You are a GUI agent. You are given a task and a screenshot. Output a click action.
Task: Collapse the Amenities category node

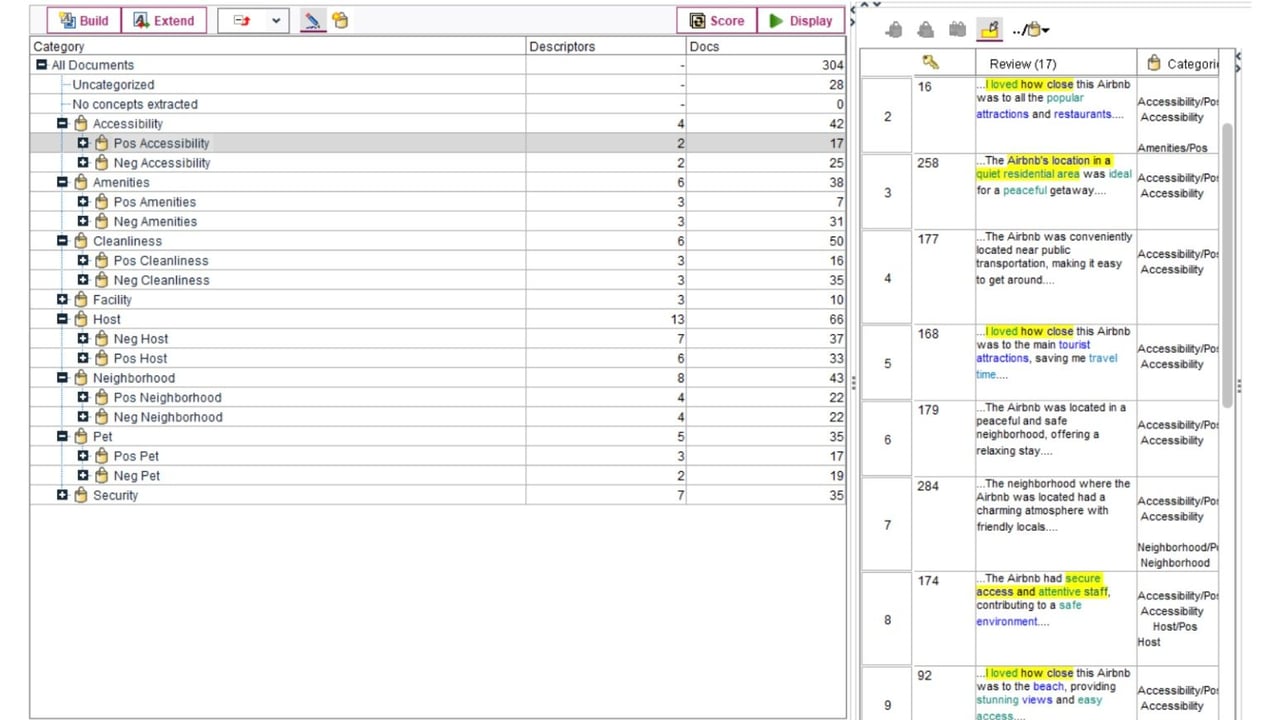pos(62,182)
